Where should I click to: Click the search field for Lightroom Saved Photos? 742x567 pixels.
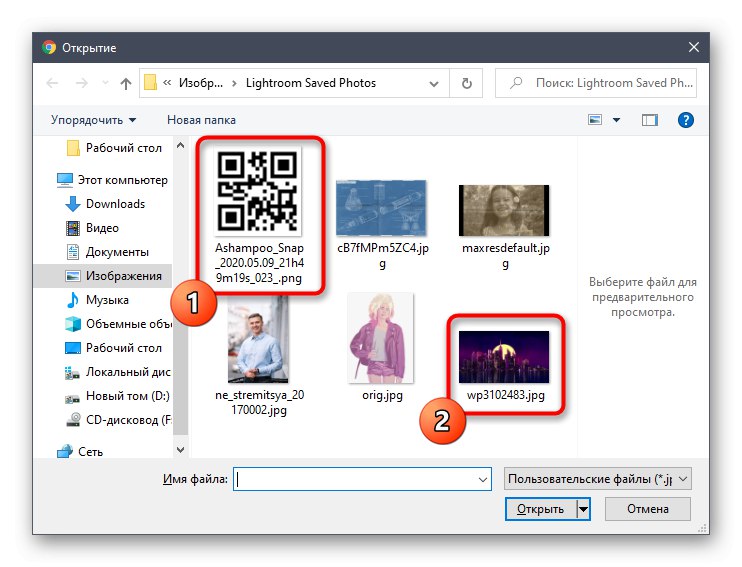[596, 83]
